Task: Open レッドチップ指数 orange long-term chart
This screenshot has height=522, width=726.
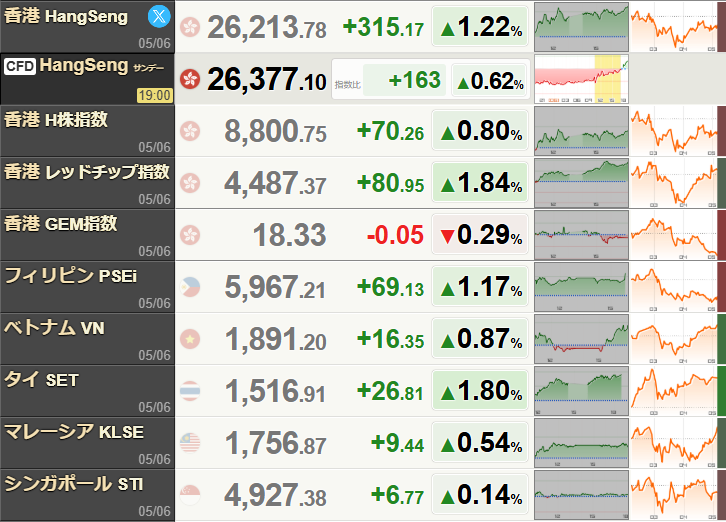Action: (x=674, y=183)
